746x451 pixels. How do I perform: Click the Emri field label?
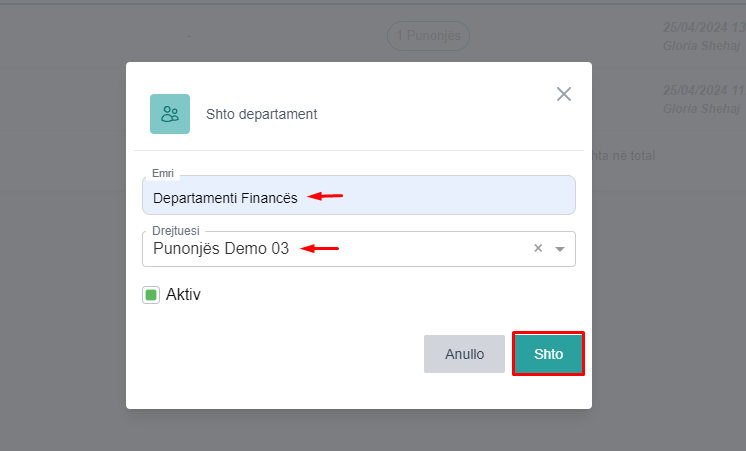coord(162,173)
